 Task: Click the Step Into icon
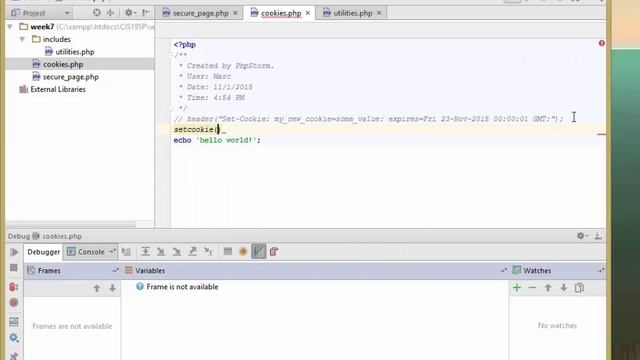[161, 252]
